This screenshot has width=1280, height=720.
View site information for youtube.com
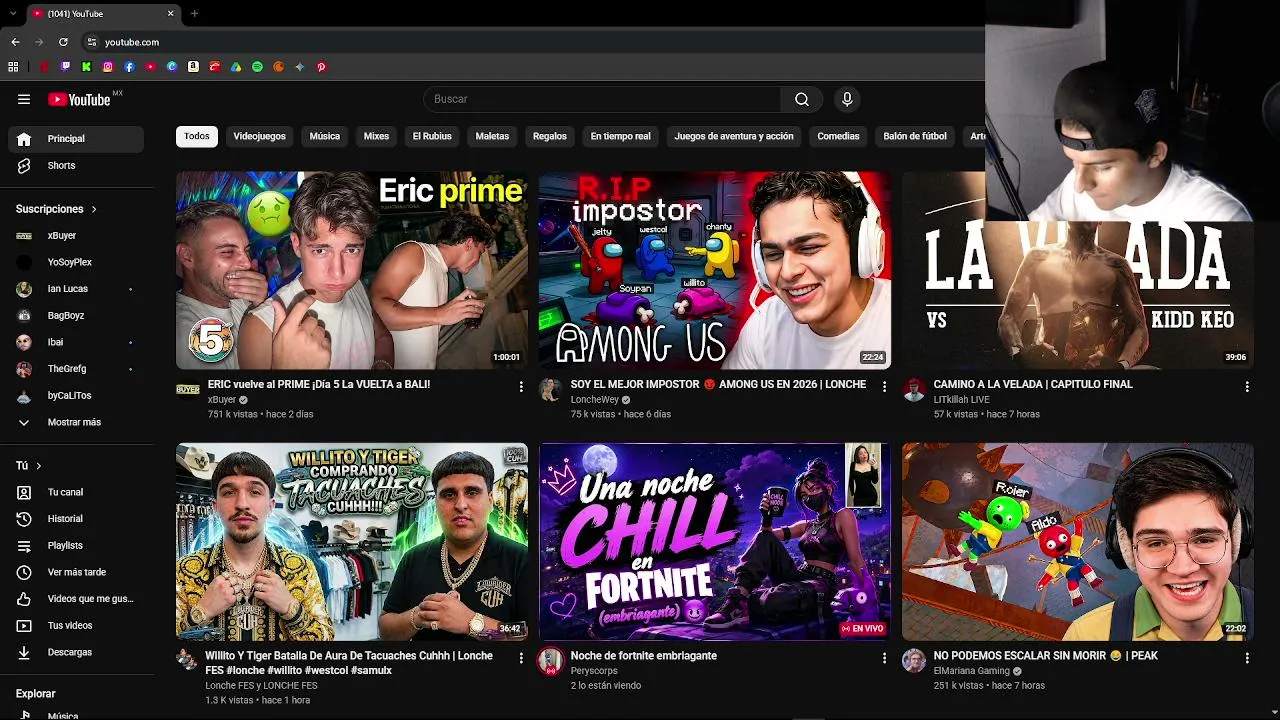(92, 42)
